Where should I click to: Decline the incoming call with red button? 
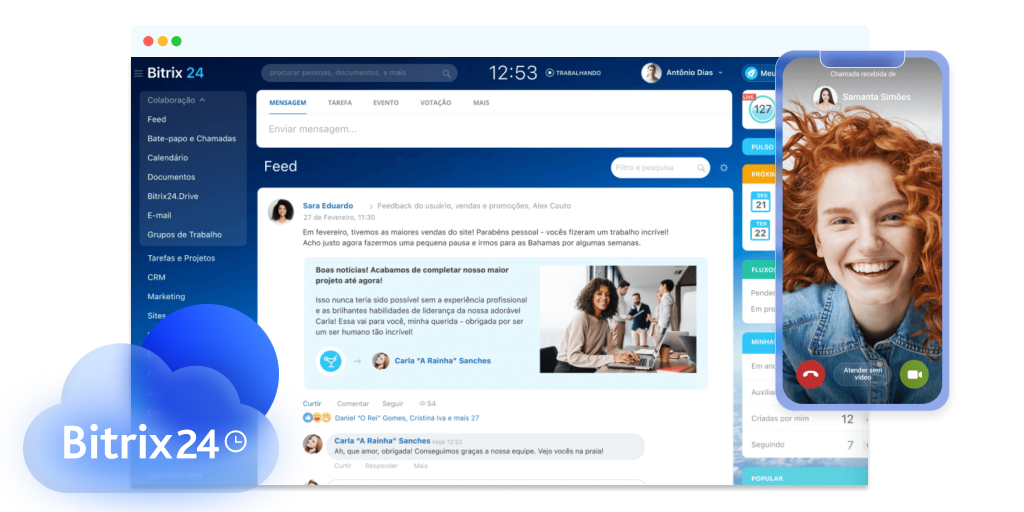pos(810,374)
